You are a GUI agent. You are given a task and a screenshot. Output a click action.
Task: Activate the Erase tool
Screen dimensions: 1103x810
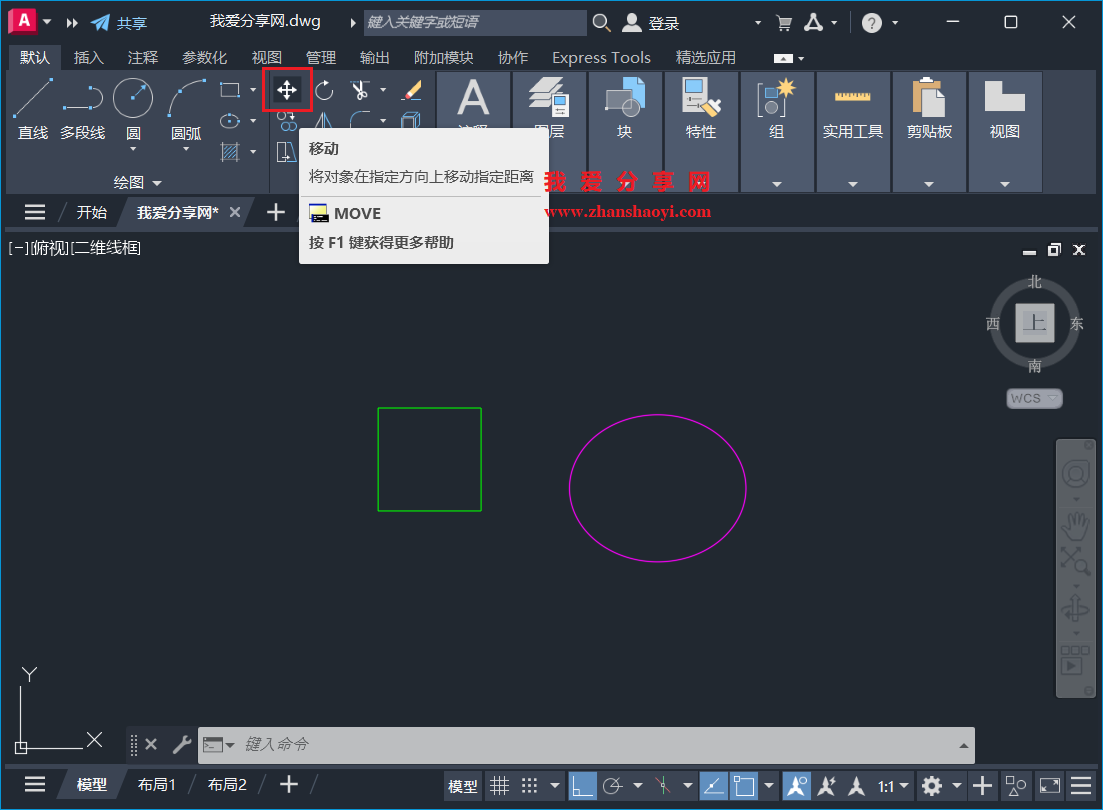412,90
